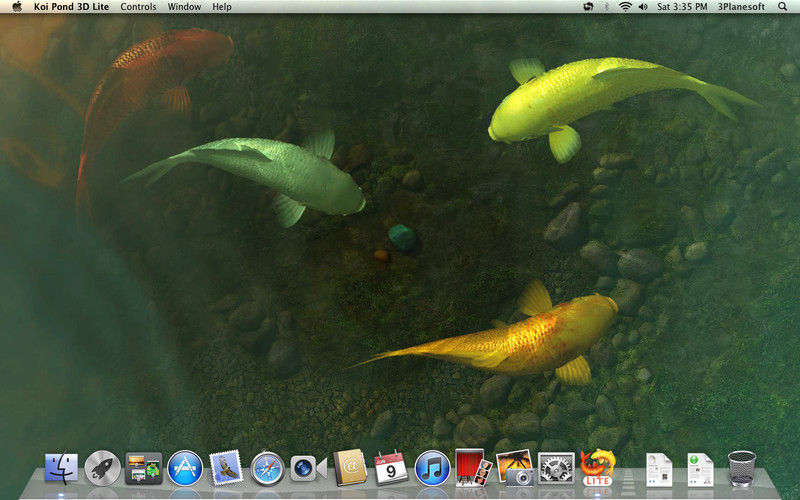The height and width of the screenshot is (500, 800).
Task: Open the Trash in the dock
Action: point(741,468)
